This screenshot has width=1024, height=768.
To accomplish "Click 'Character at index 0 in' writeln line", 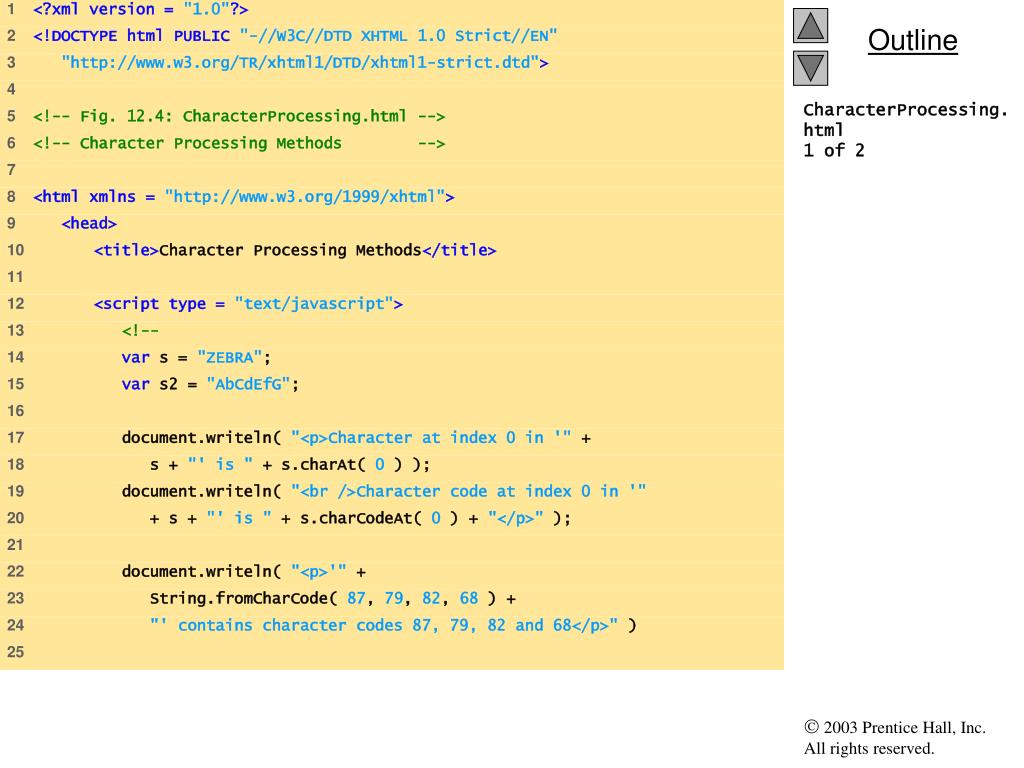I will tap(356, 438).
